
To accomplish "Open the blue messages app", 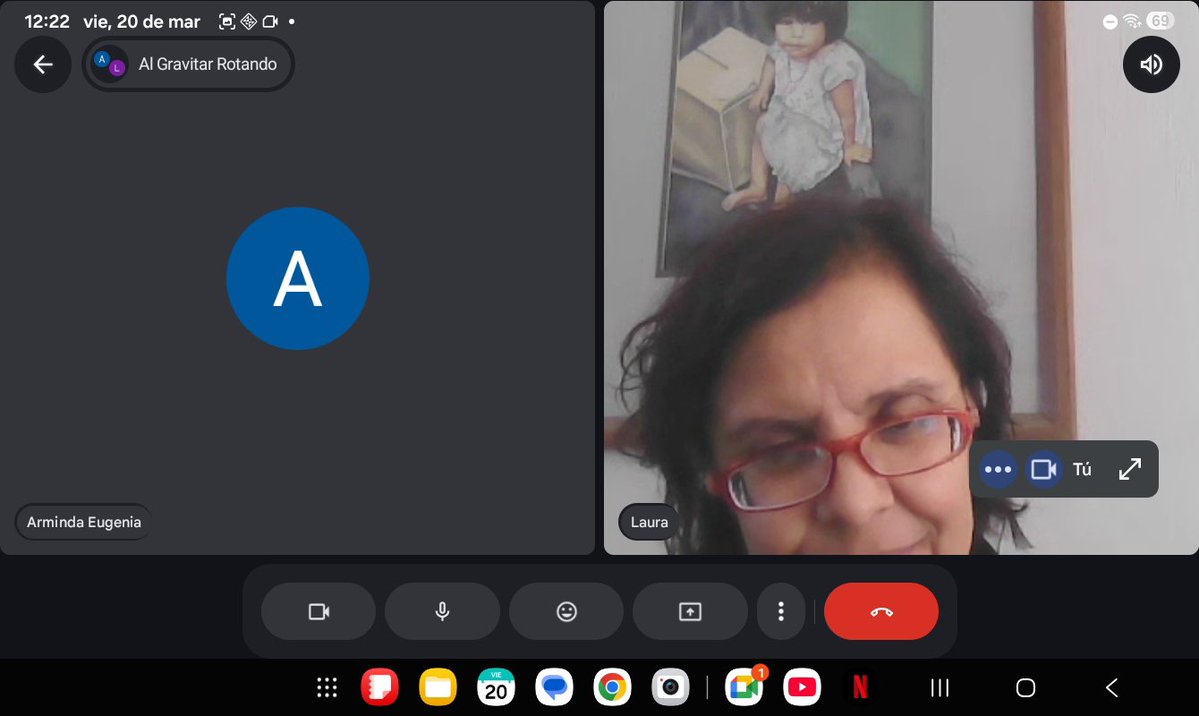I will pyautogui.click(x=554, y=687).
